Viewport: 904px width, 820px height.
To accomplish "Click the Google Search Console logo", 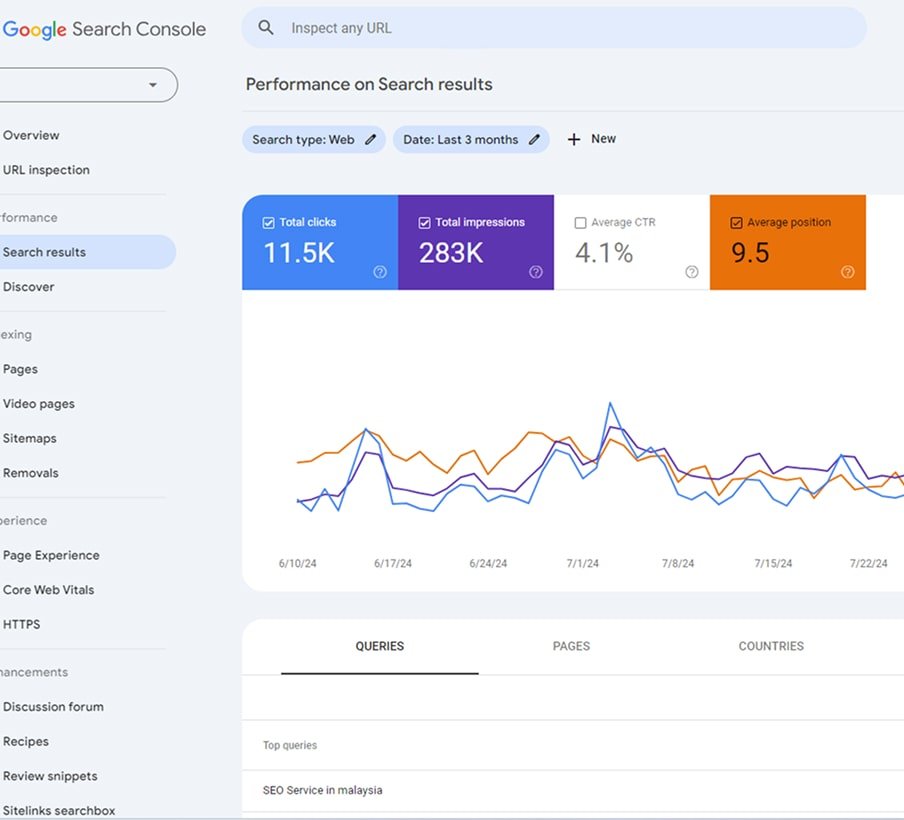I will coord(104,29).
